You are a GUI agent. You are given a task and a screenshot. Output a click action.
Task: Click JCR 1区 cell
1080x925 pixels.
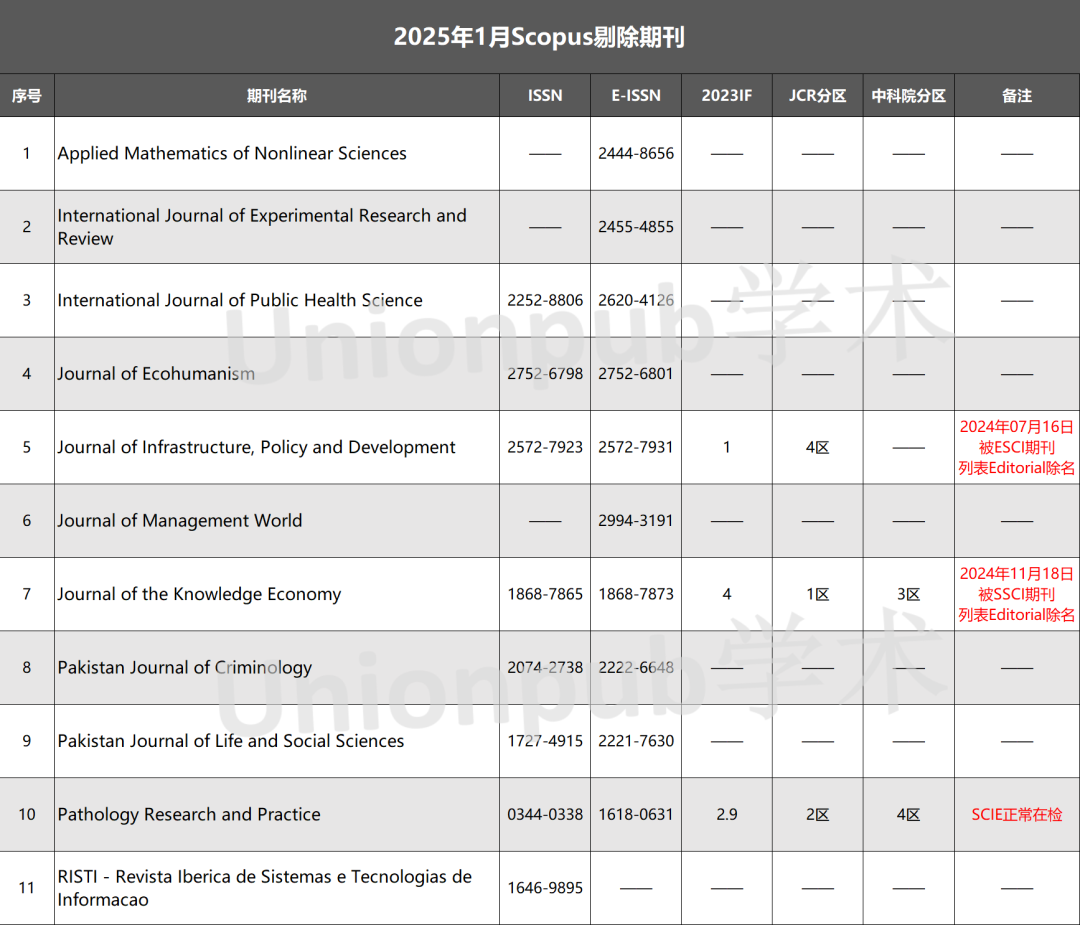click(x=818, y=594)
